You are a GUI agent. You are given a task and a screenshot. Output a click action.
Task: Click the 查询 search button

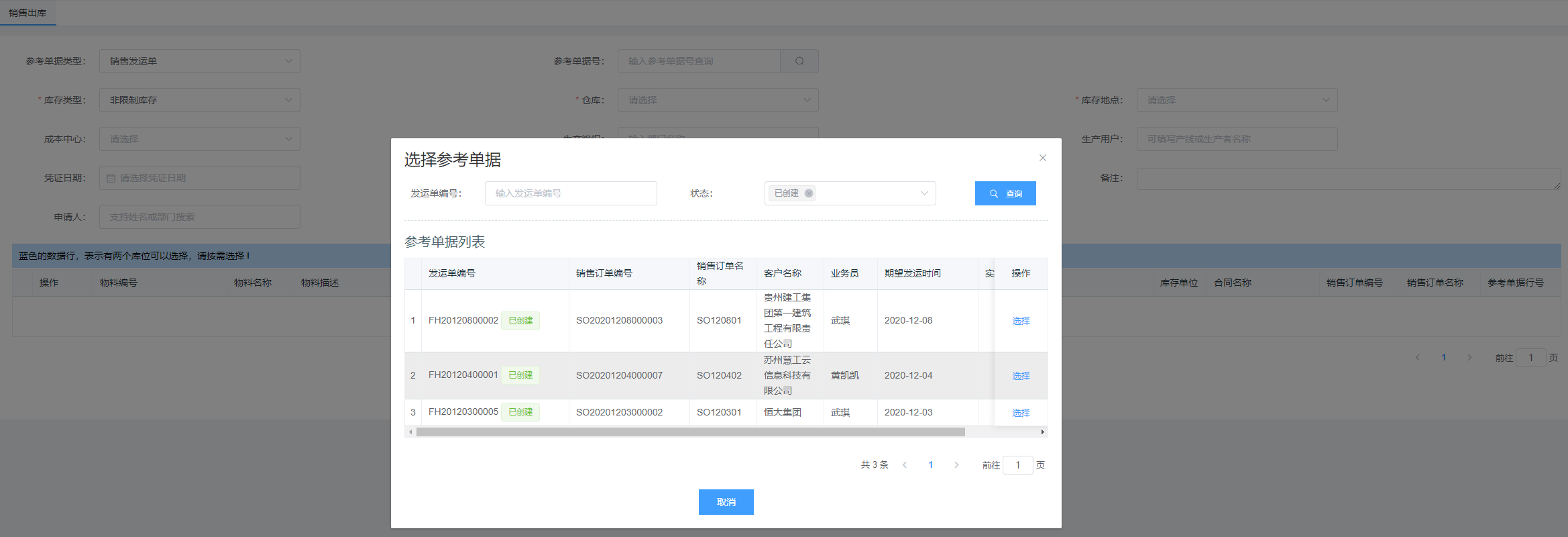[x=1005, y=193]
